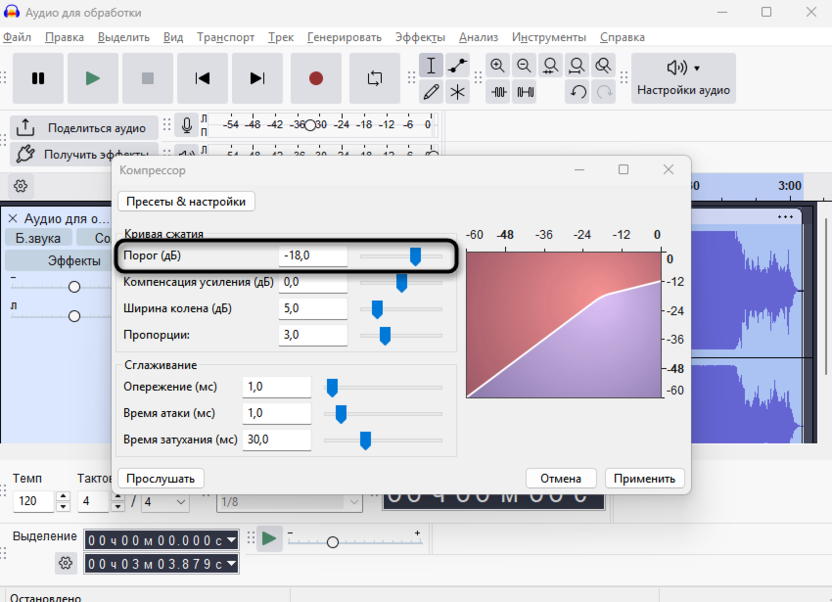Open the Настройки аудио dropdown
The image size is (832, 602).
point(685,78)
